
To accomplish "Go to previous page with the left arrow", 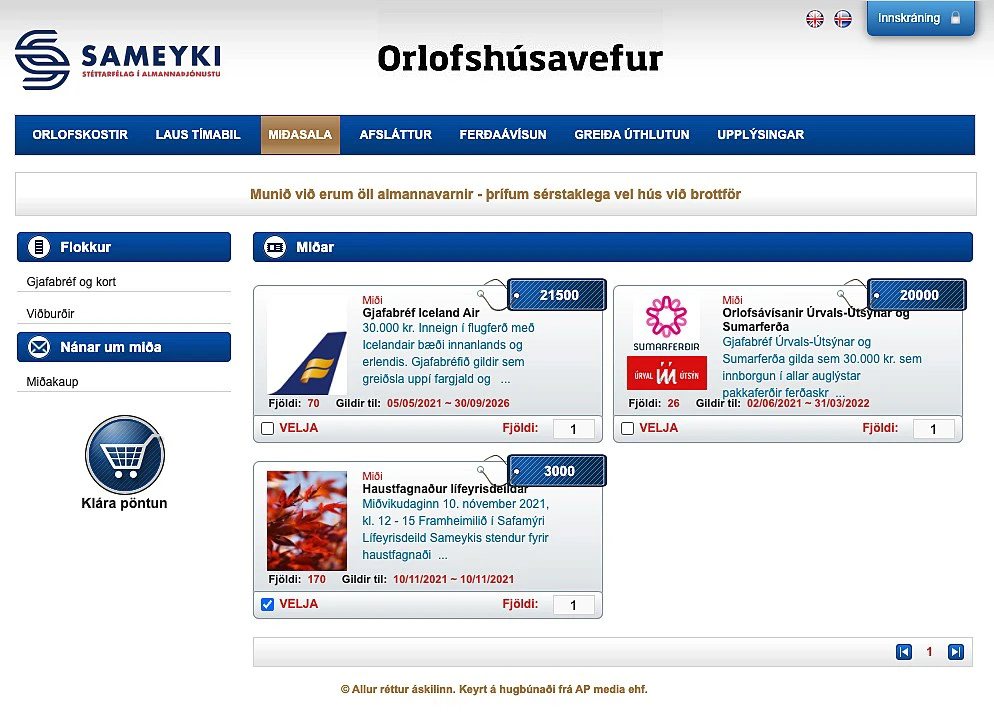I will [x=904, y=652].
